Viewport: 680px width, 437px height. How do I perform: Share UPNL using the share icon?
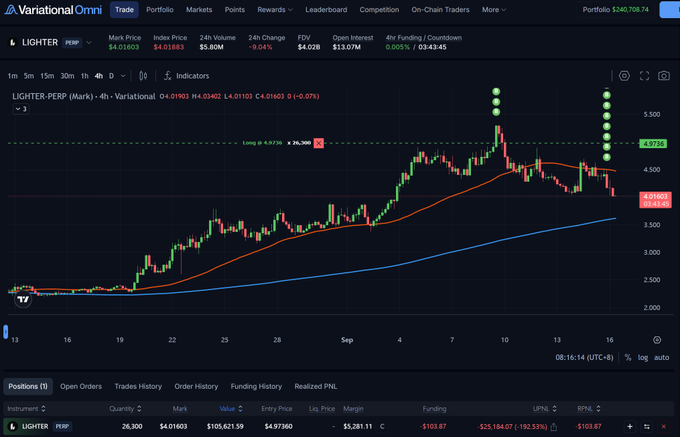coord(554,427)
